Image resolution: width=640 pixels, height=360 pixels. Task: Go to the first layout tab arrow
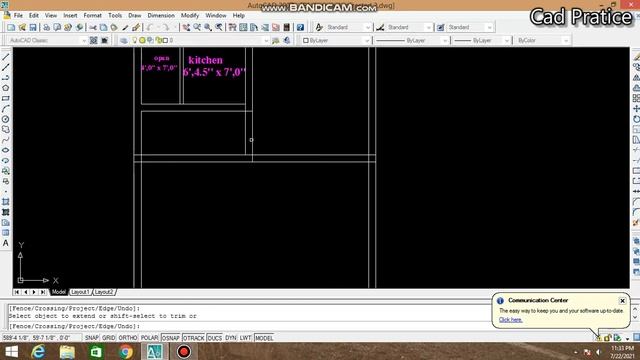(x=17, y=292)
